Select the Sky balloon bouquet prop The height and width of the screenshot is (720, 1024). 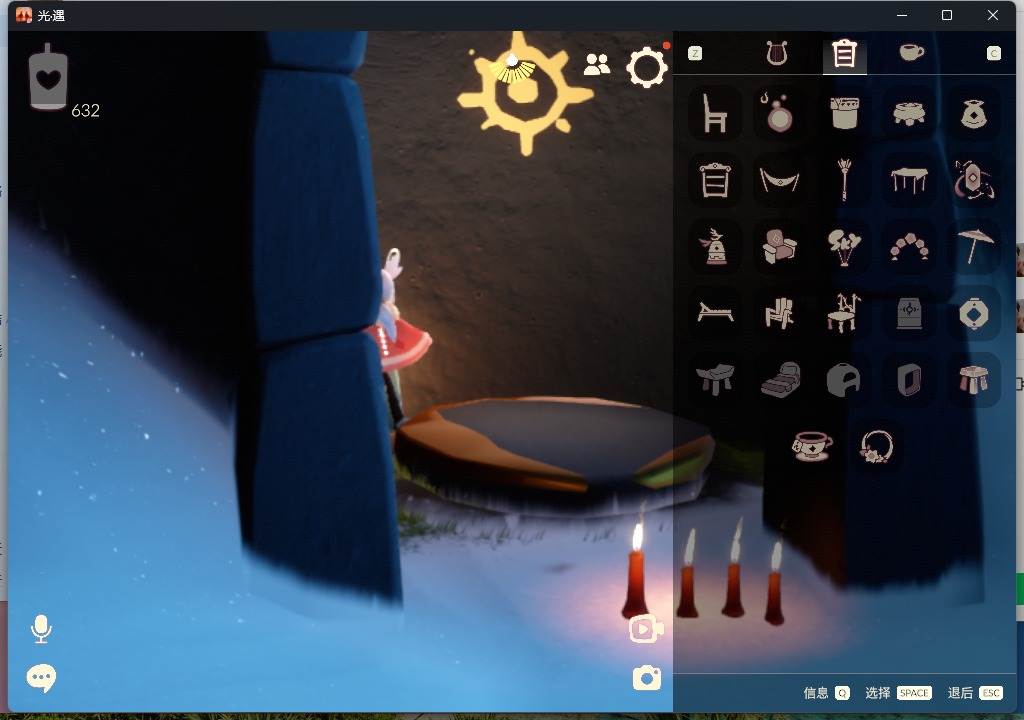(x=844, y=247)
